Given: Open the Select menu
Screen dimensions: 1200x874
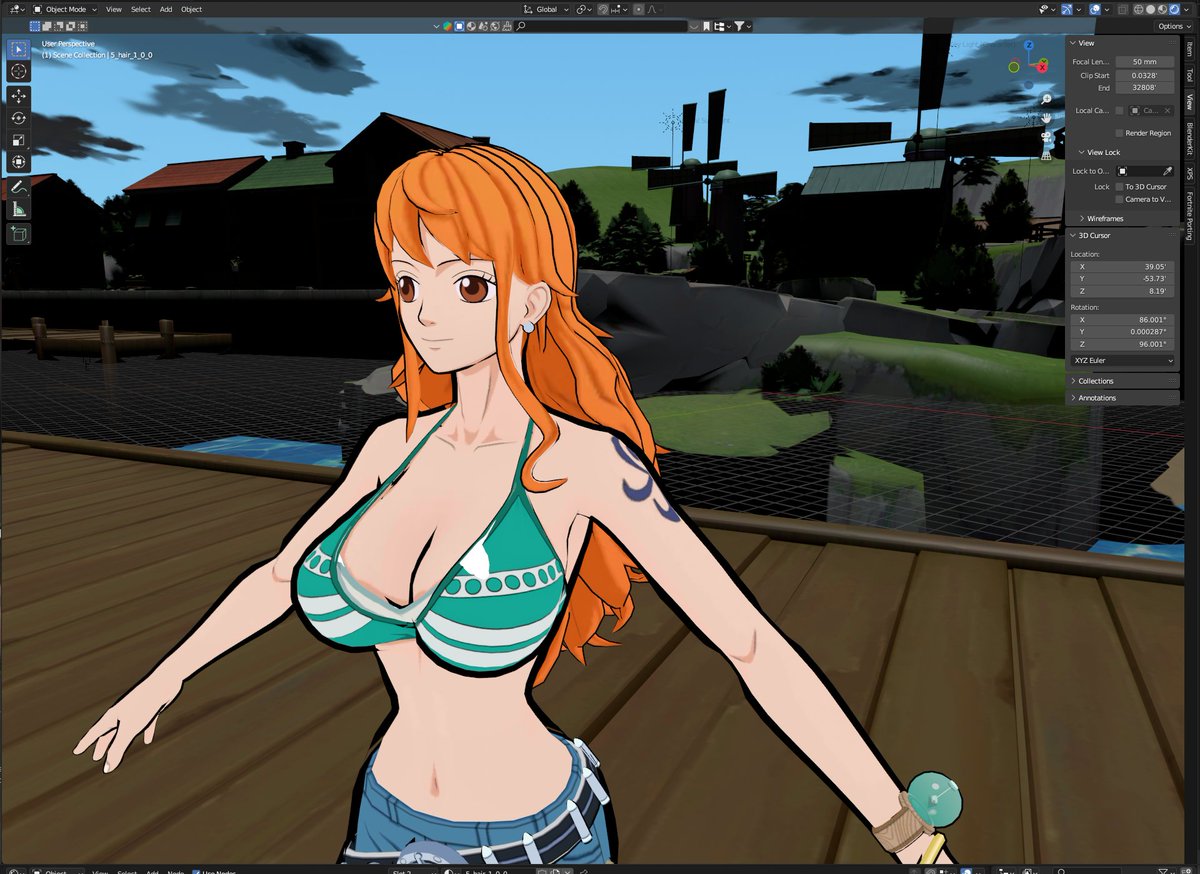Looking at the screenshot, I should (x=141, y=9).
